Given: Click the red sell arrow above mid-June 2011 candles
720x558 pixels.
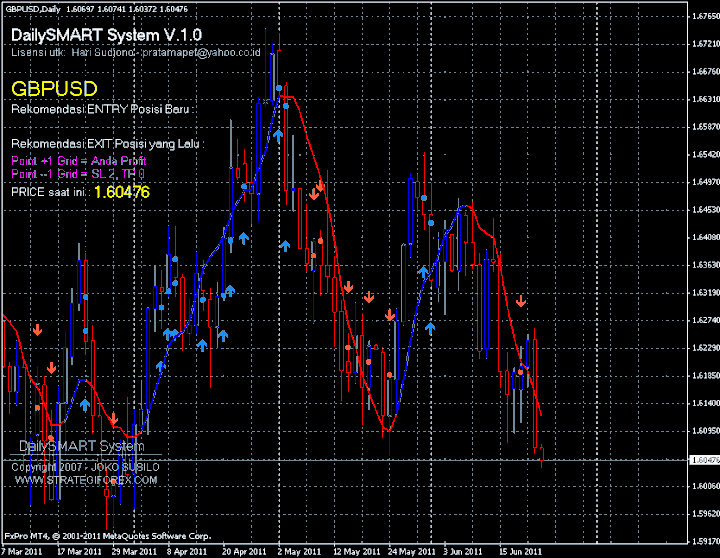Looking at the screenshot, I should (x=521, y=301).
